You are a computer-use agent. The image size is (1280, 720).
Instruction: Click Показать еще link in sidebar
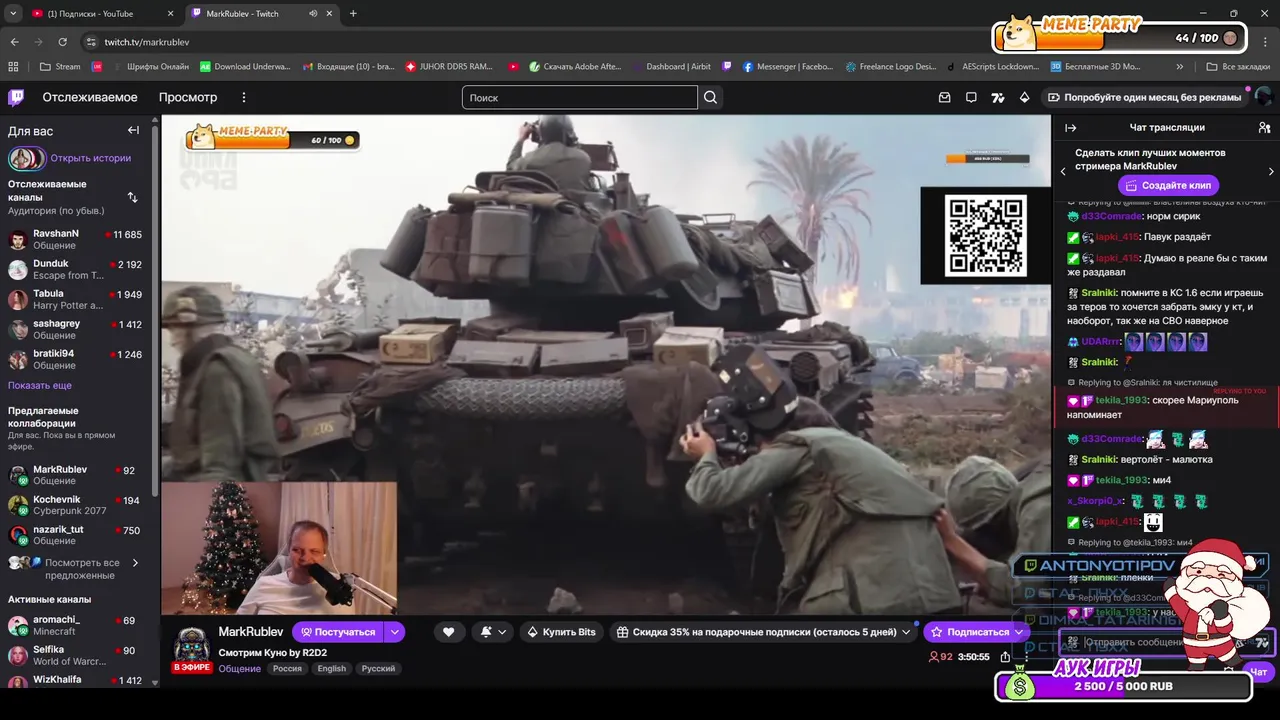pyautogui.click(x=40, y=385)
